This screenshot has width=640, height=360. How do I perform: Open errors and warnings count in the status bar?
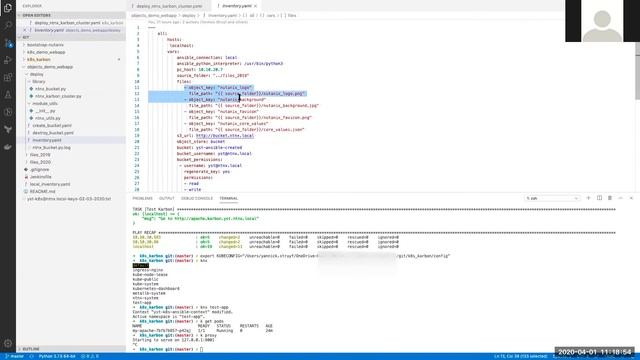(x=89, y=356)
